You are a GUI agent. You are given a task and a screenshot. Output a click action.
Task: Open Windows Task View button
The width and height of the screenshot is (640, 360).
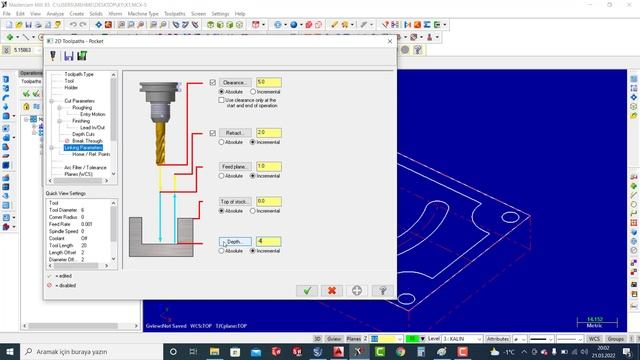(x=193, y=351)
